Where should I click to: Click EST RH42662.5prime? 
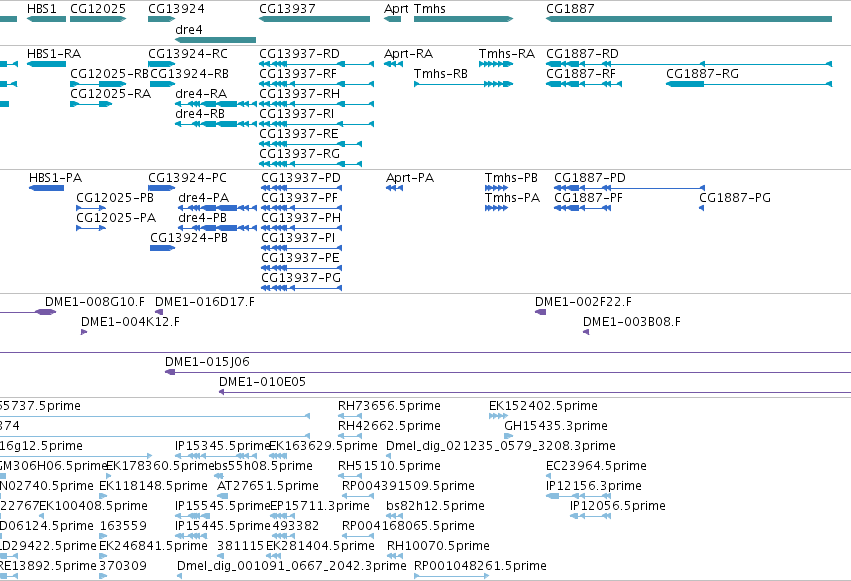click(389, 426)
